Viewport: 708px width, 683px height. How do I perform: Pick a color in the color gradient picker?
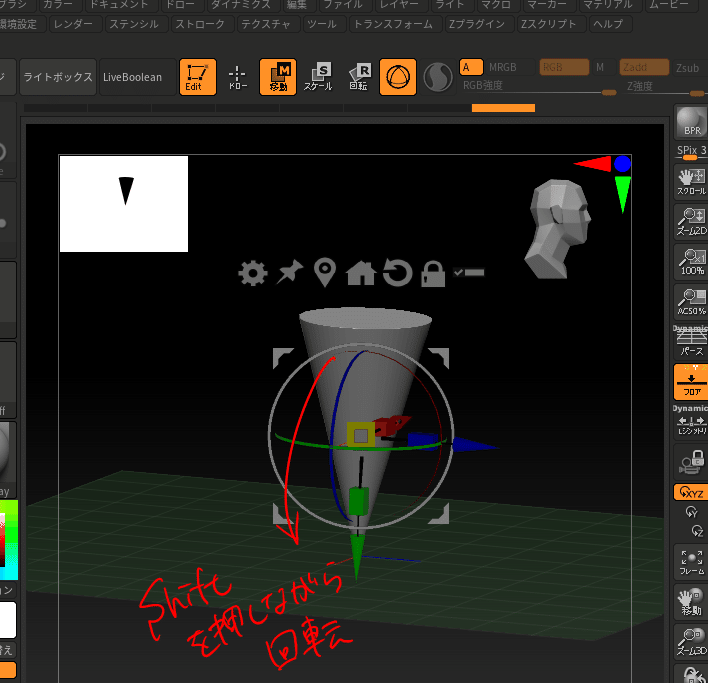[9, 539]
